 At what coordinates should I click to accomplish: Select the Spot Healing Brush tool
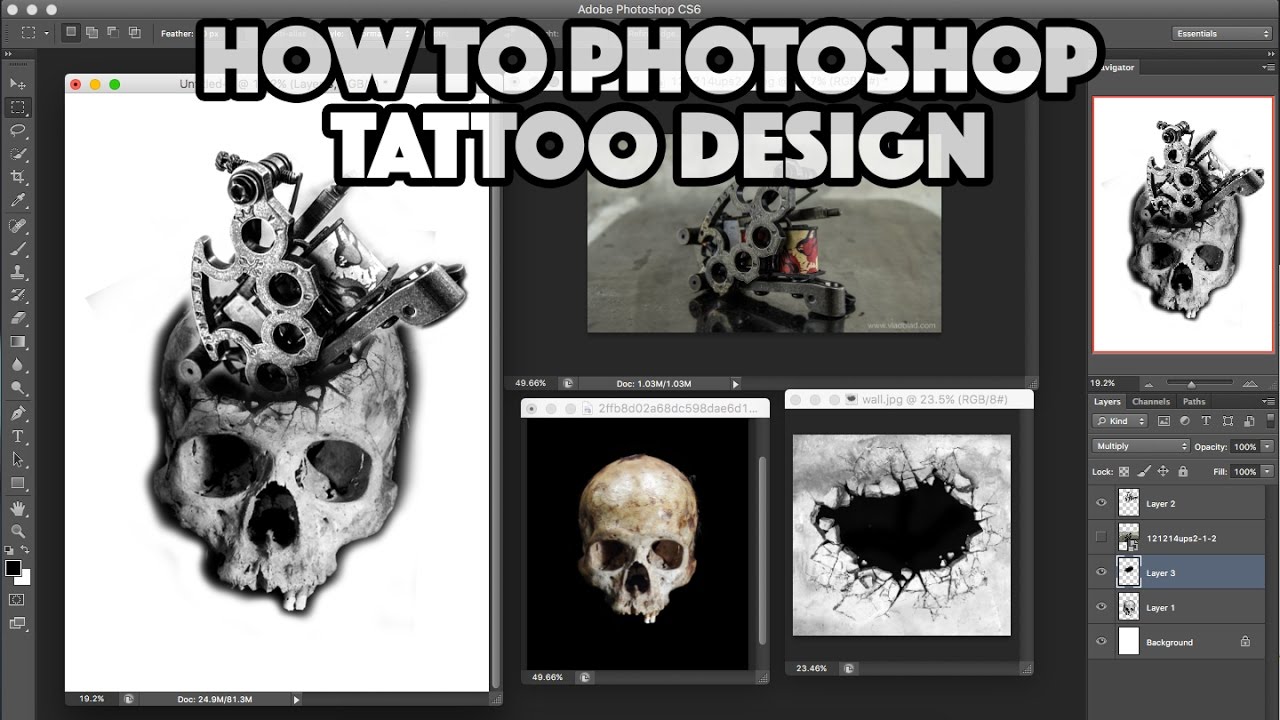(17, 225)
